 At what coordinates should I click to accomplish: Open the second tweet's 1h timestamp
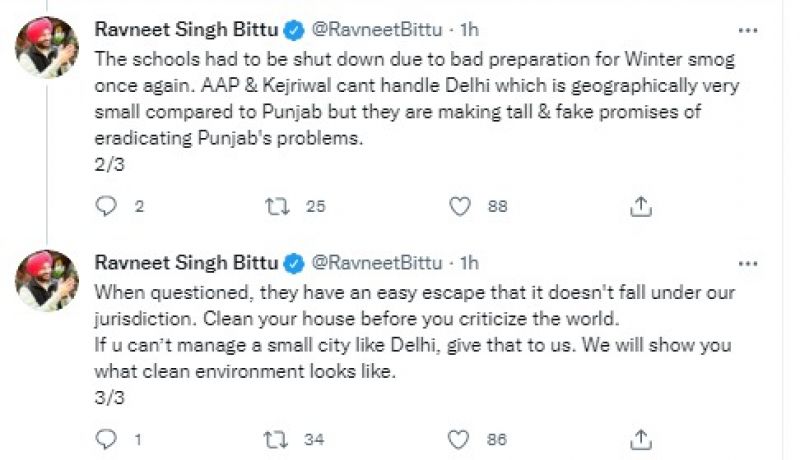[468, 262]
